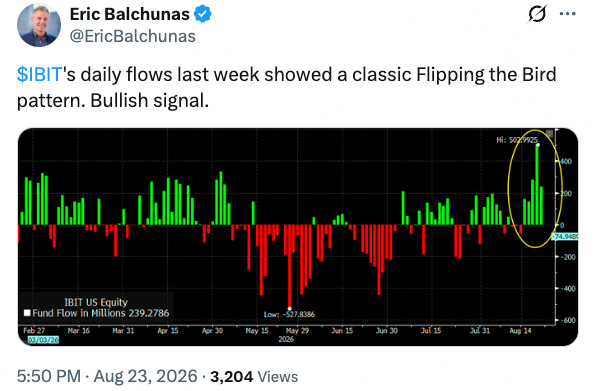This screenshot has width=596, height=391.
Task: Click the 5:50 PM timestamp
Action: click(x=49, y=376)
